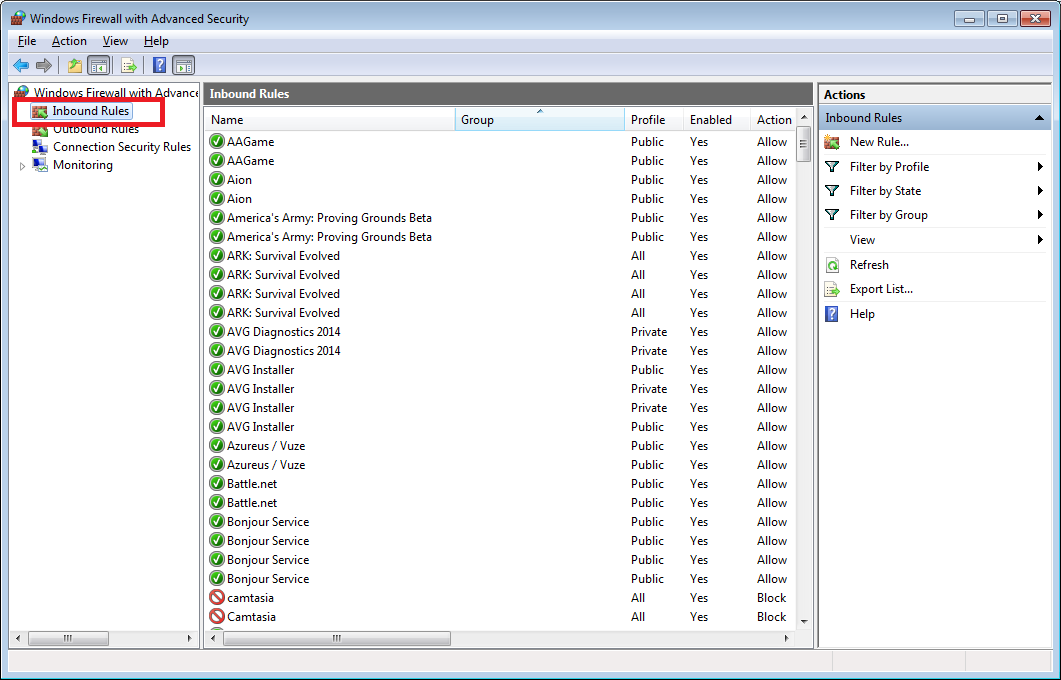This screenshot has height=680, width=1061.
Task: Click the rule list scroll right arrow
Action: [786, 638]
